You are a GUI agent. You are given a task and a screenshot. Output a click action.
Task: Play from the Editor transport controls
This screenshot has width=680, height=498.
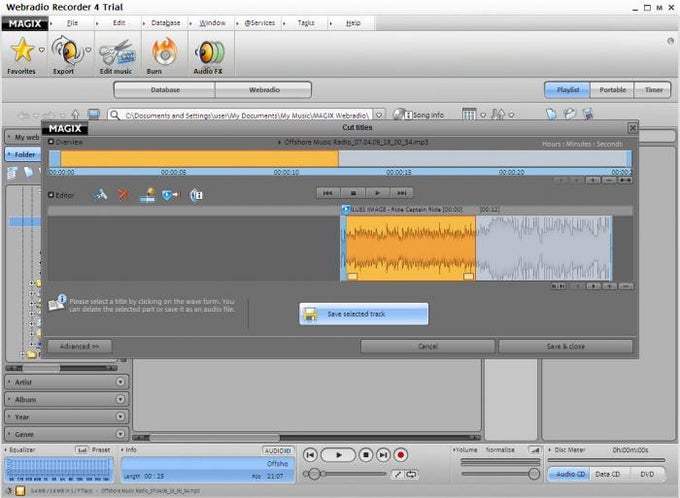[x=377, y=193]
